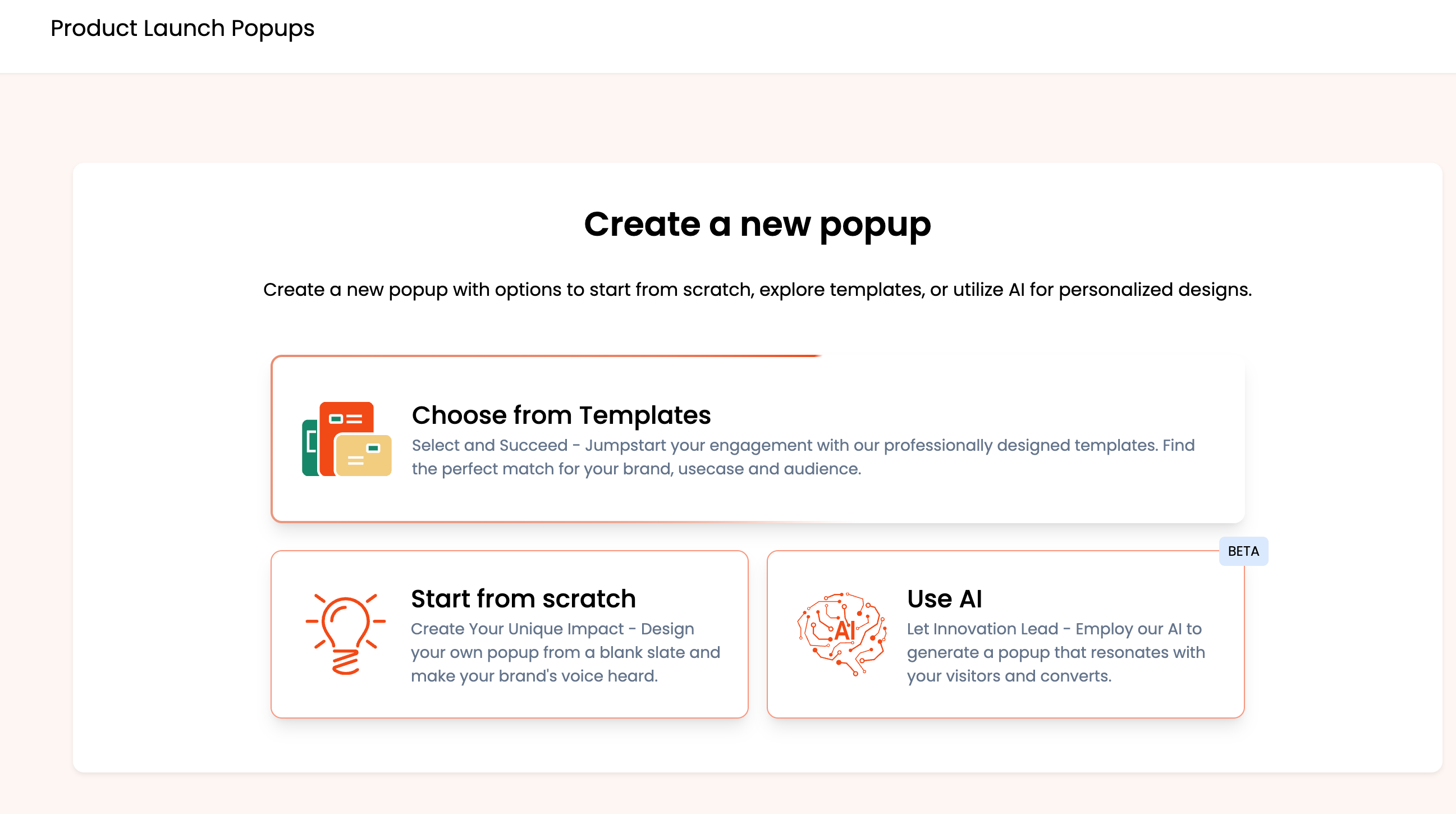Click the AI brain circuit icon
Viewport: 1456px width, 814px height.
click(843, 634)
